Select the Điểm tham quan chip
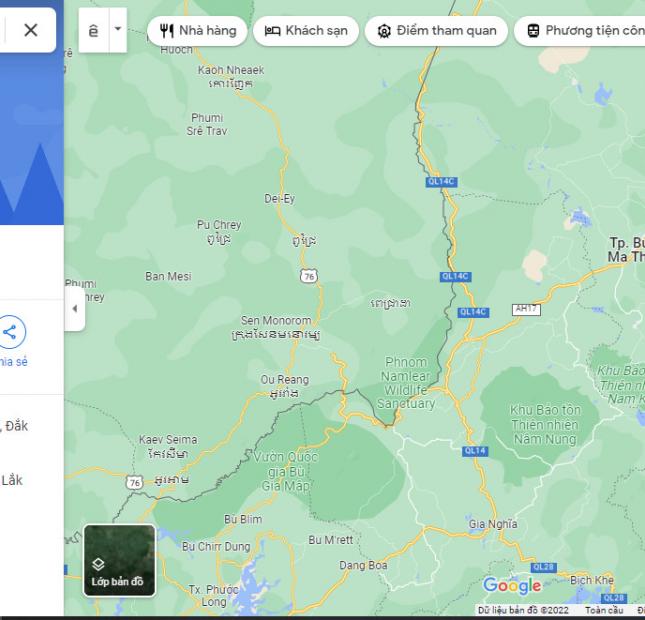 [436, 31]
